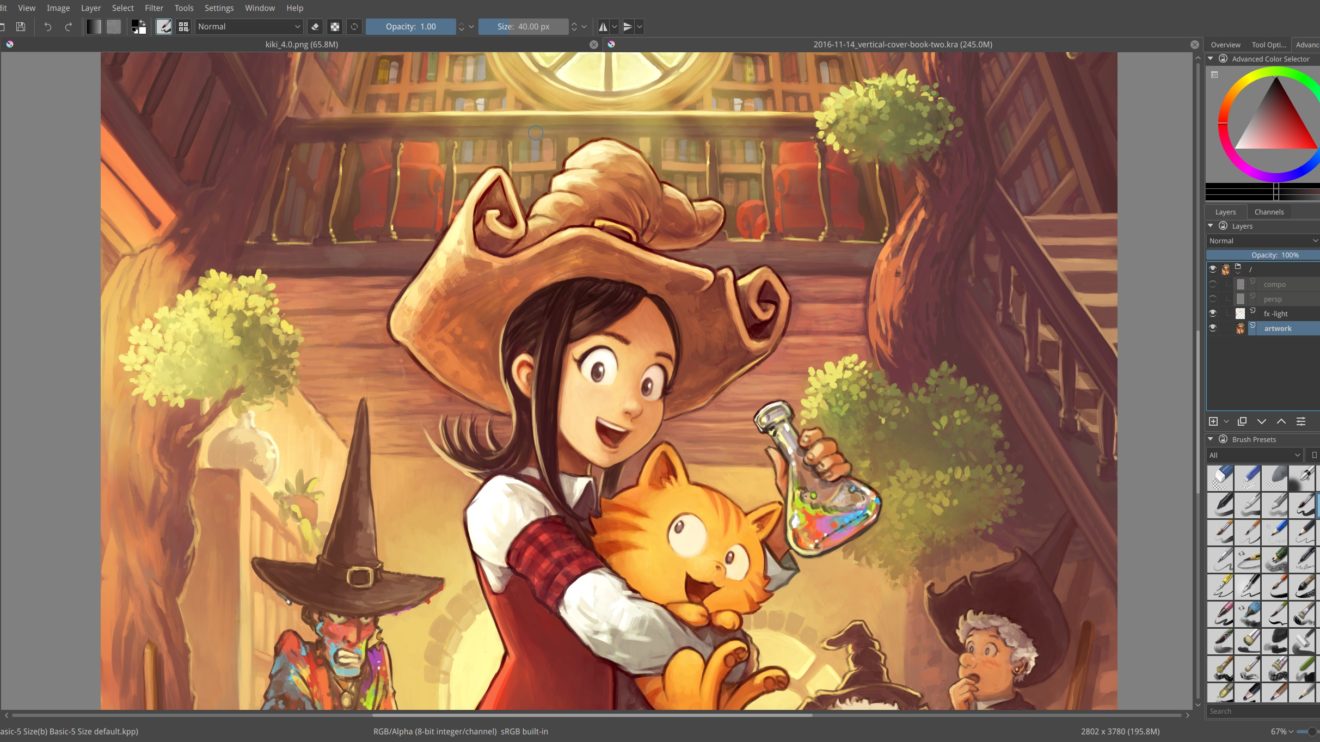The image size is (1320, 742).
Task: Open the brush preset chooser grid
Action: pos(183,27)
